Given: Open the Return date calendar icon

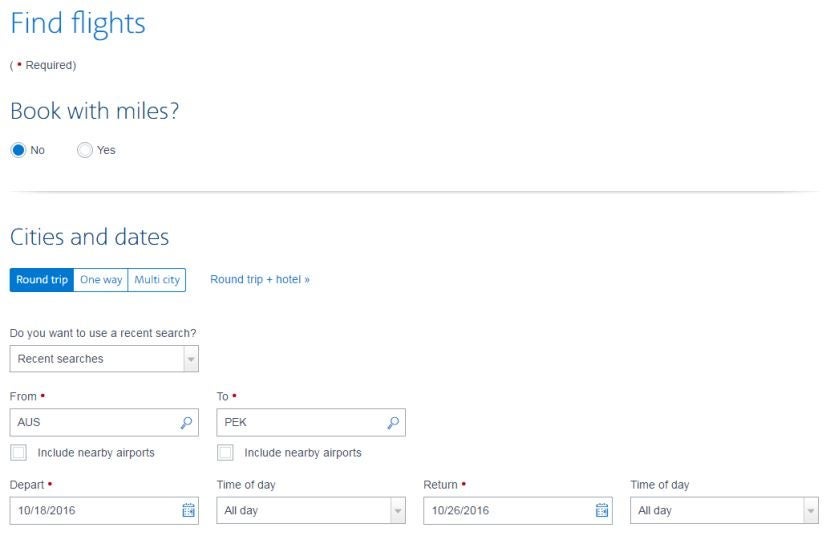Looking at the screenshot, I should point(602,511).
